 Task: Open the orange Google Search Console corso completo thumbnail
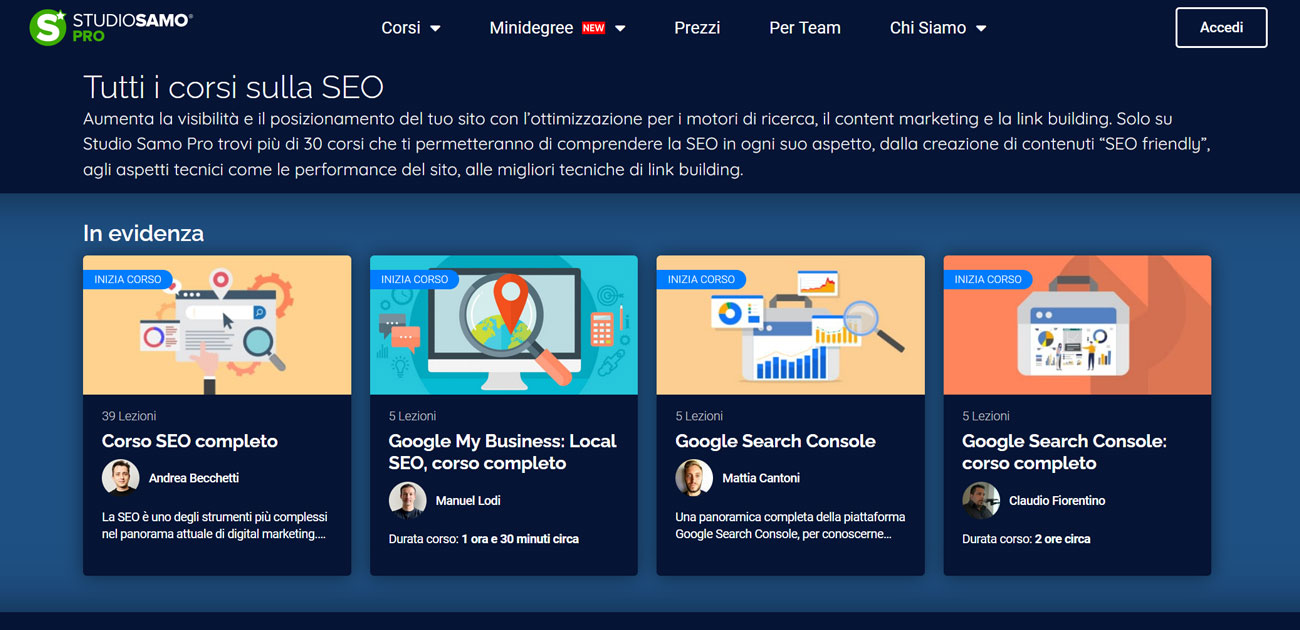point(1077,325)
